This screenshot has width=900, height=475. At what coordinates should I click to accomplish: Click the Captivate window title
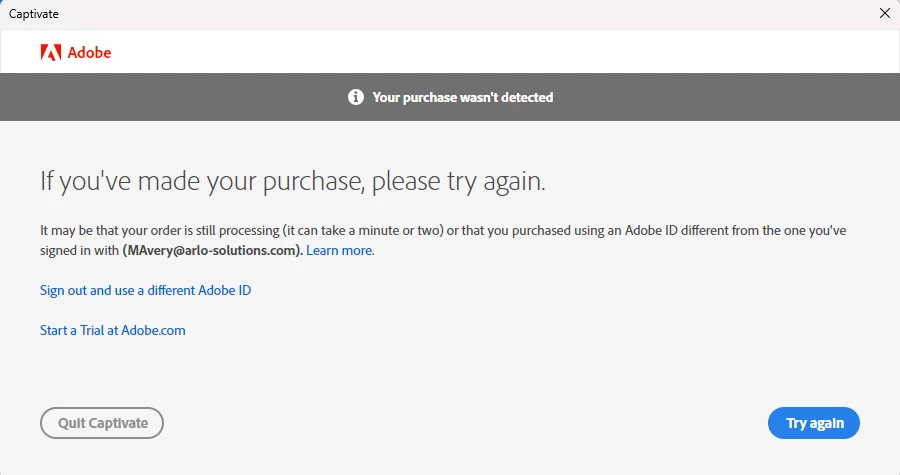(x=34, y=14)
